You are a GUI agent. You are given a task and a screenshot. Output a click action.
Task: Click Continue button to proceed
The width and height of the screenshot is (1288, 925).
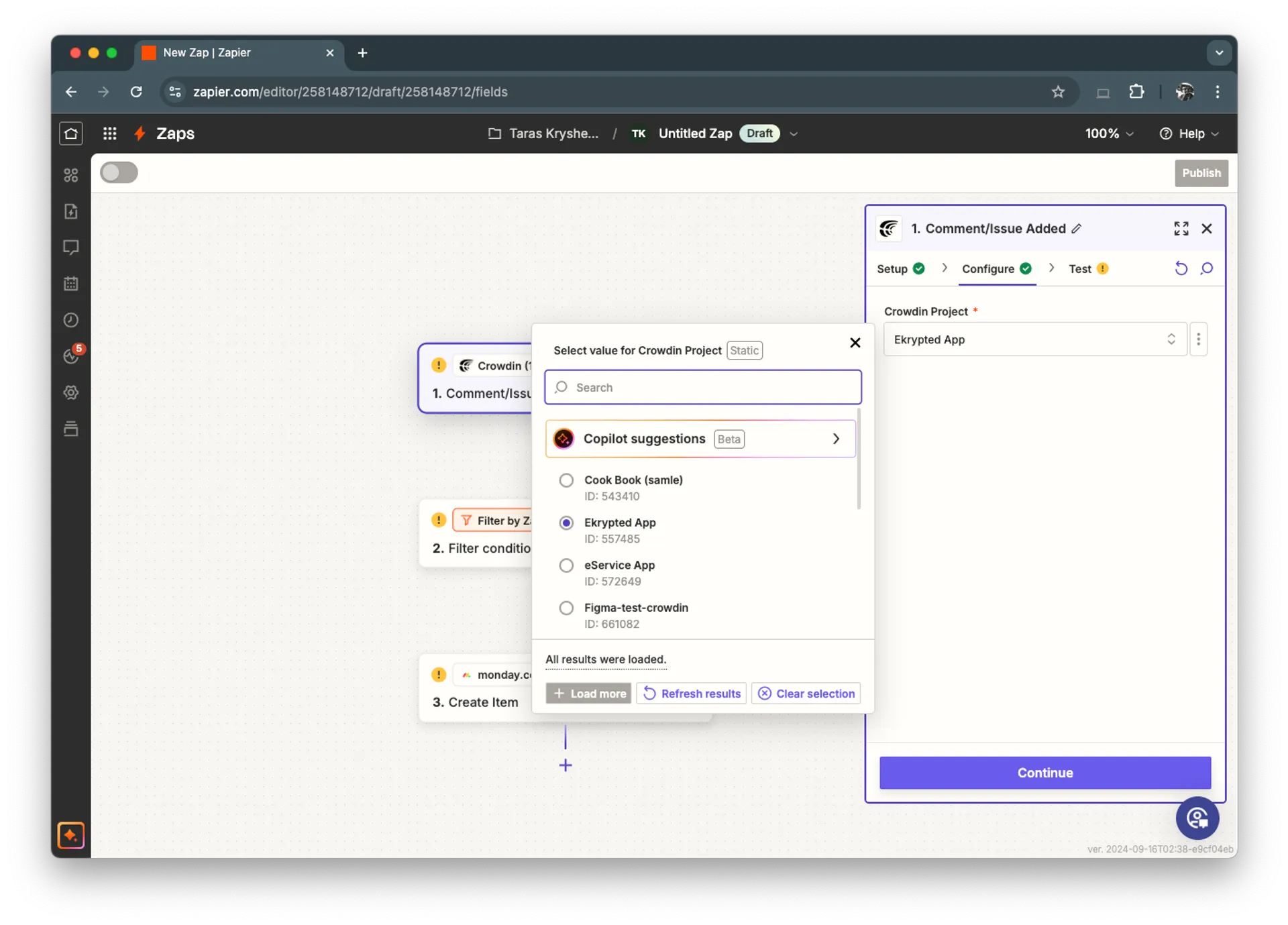(1045, 772)
